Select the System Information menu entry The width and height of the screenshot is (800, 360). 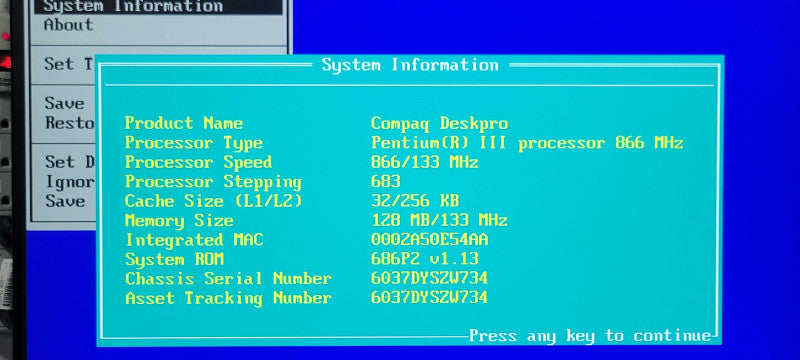pos(158,6)
